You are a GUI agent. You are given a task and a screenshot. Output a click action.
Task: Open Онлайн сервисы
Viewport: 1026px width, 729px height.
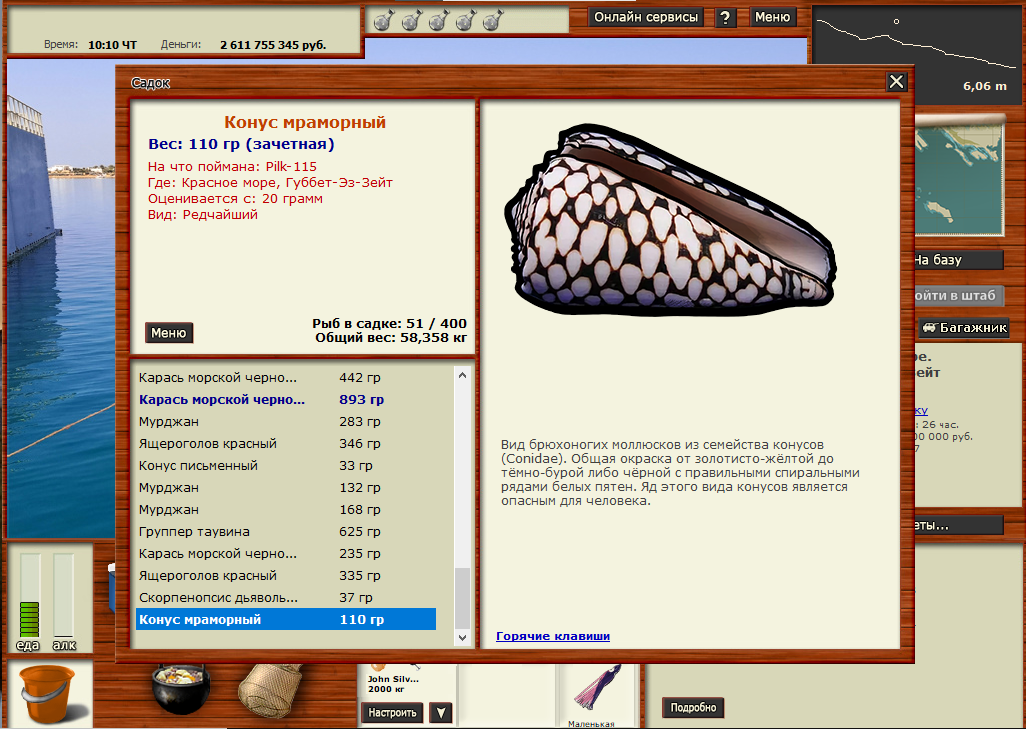click(x=646, y=17)
